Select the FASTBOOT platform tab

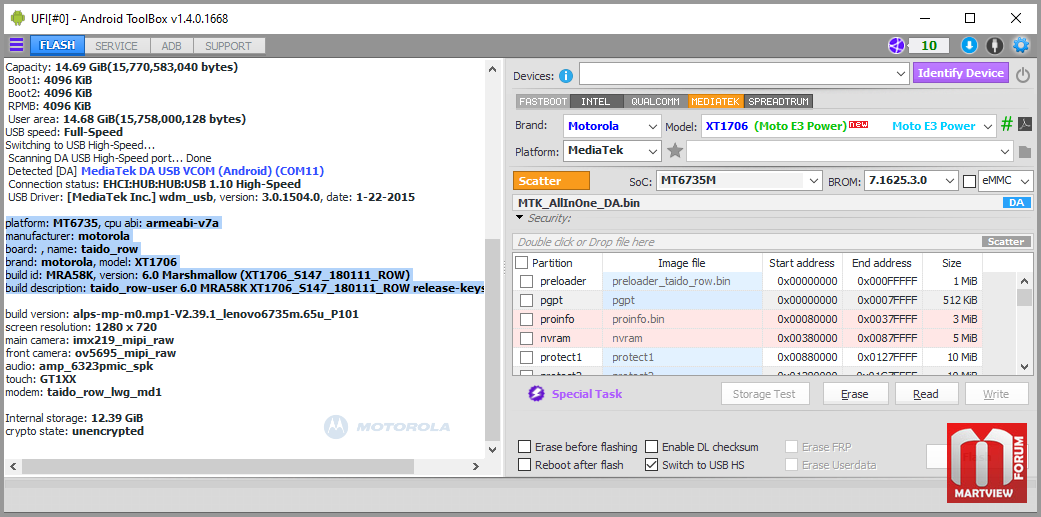(543, 102)
